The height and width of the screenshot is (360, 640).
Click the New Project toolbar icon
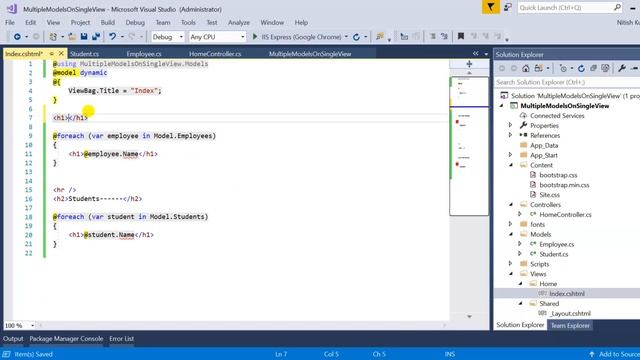tap(53, 37)
